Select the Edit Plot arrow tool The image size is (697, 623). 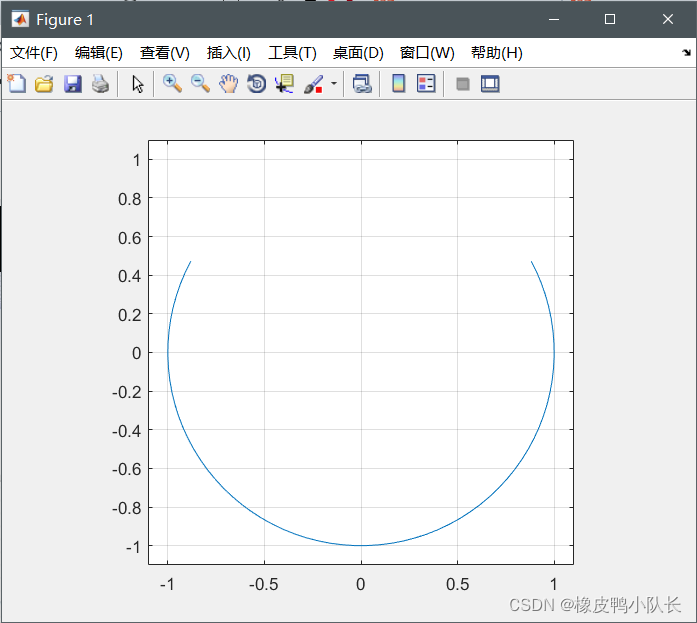(x=138, y=84)
